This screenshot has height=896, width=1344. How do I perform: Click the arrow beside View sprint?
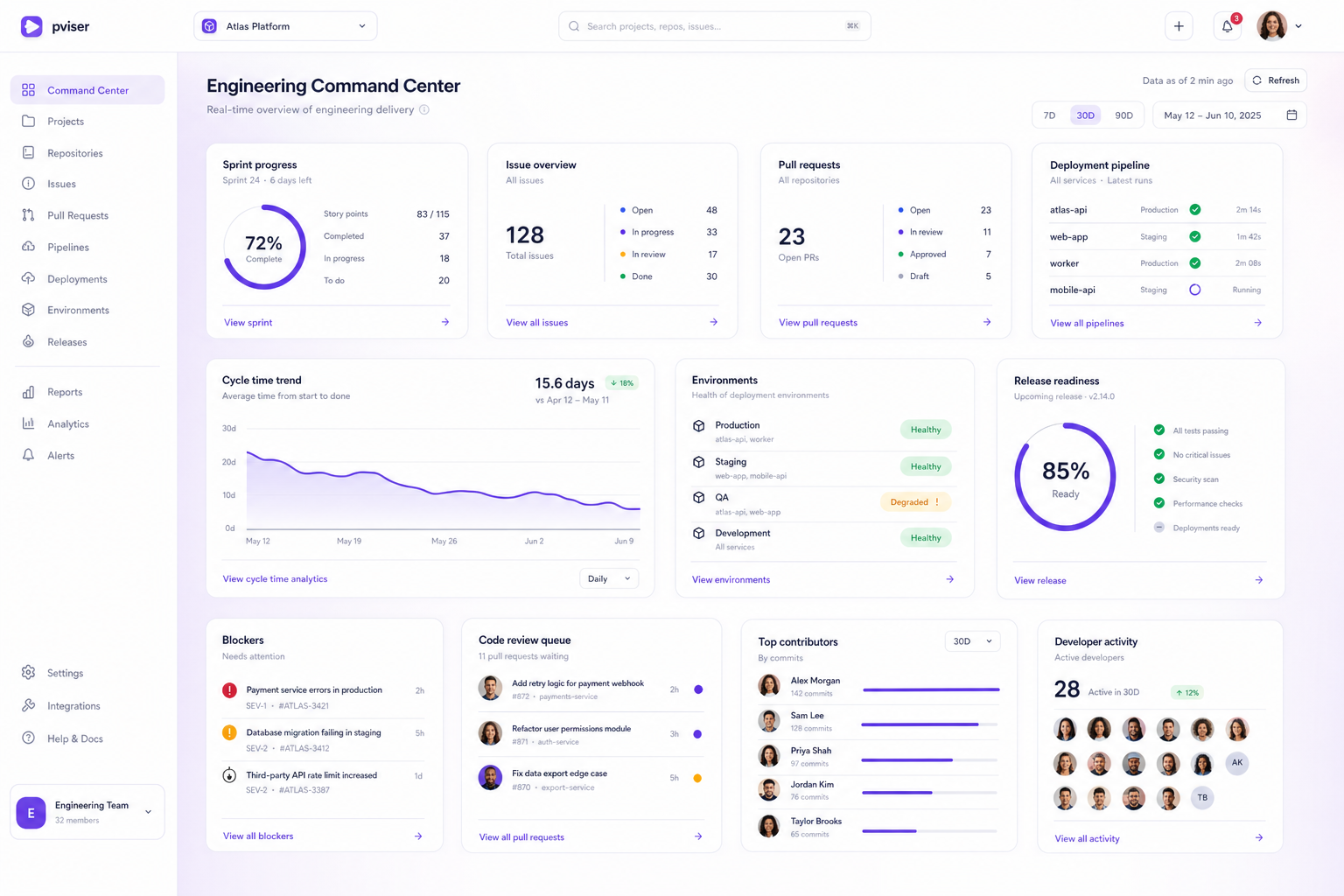(445, 322)
